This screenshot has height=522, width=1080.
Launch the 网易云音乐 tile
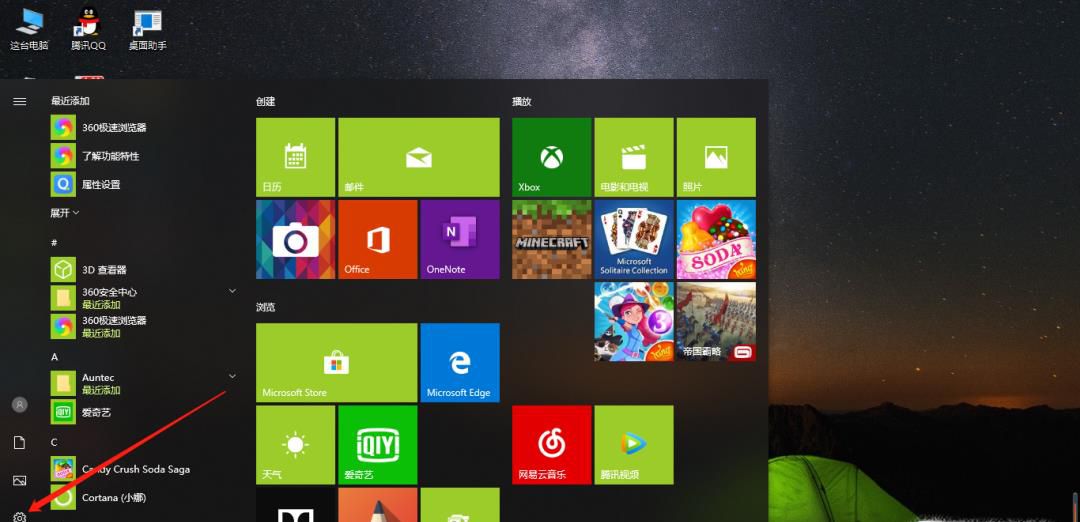click(x=551, y=444)
